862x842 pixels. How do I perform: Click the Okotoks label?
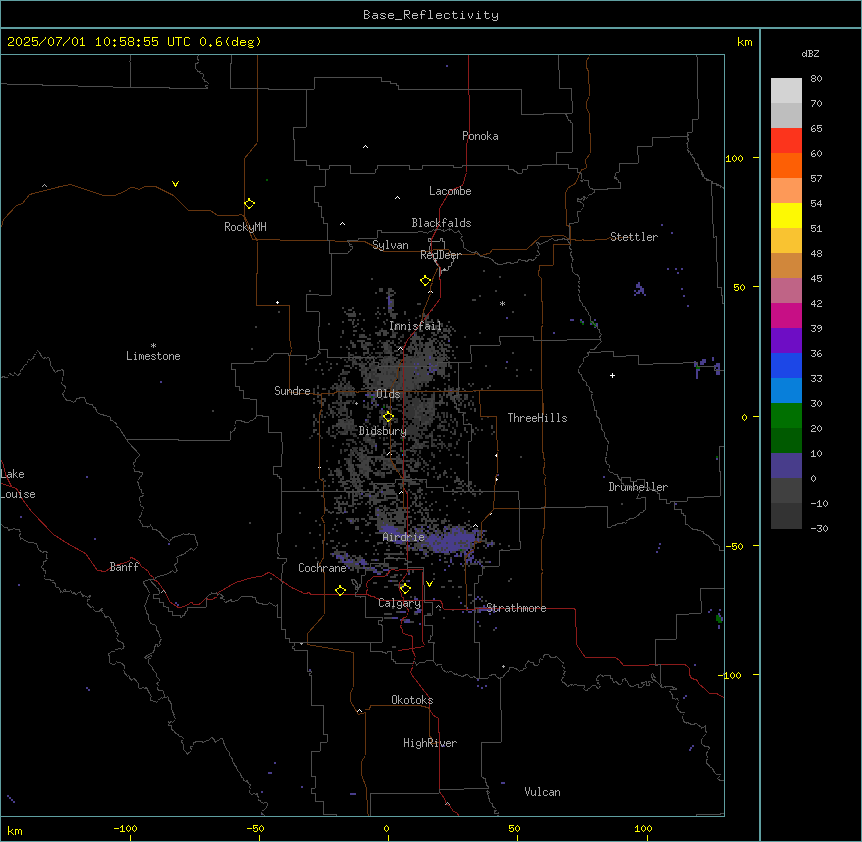click(412, 700)
